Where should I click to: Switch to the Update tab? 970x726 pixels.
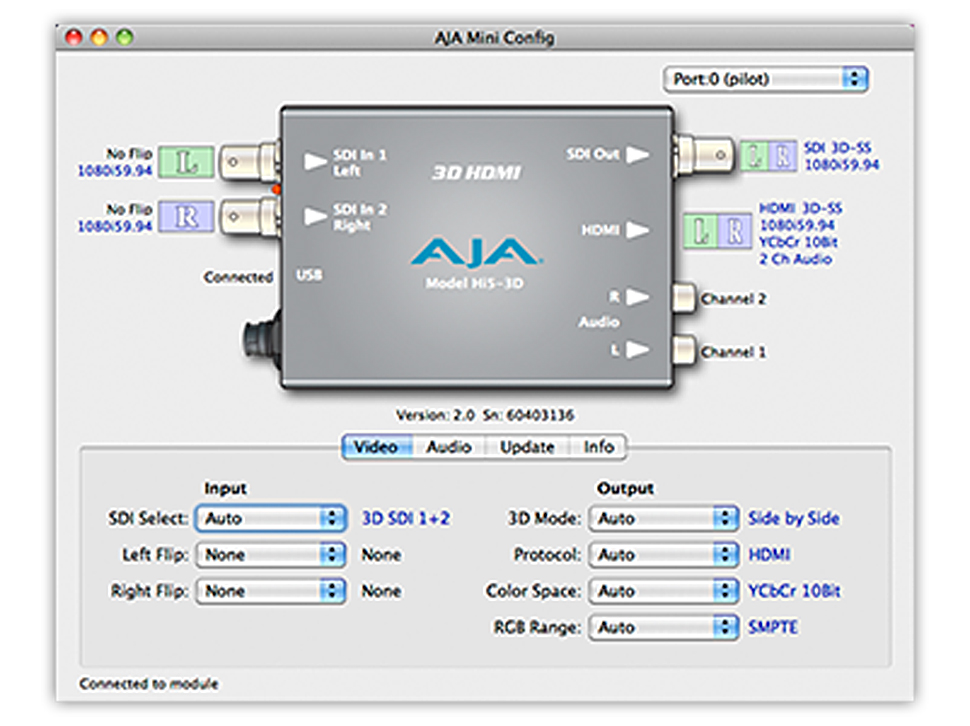point(527,447)
